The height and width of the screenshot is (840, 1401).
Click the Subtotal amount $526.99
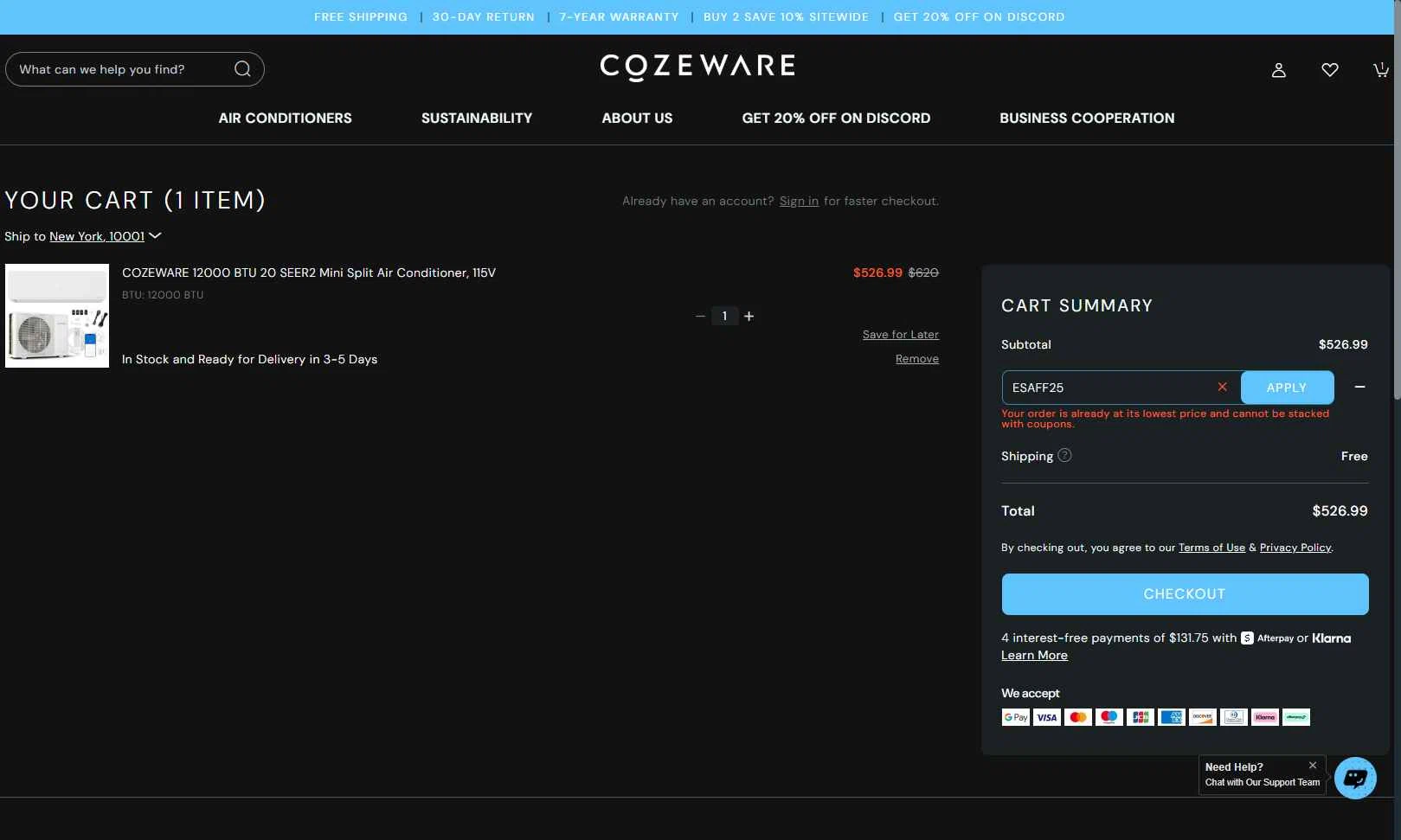[1343, 344]
